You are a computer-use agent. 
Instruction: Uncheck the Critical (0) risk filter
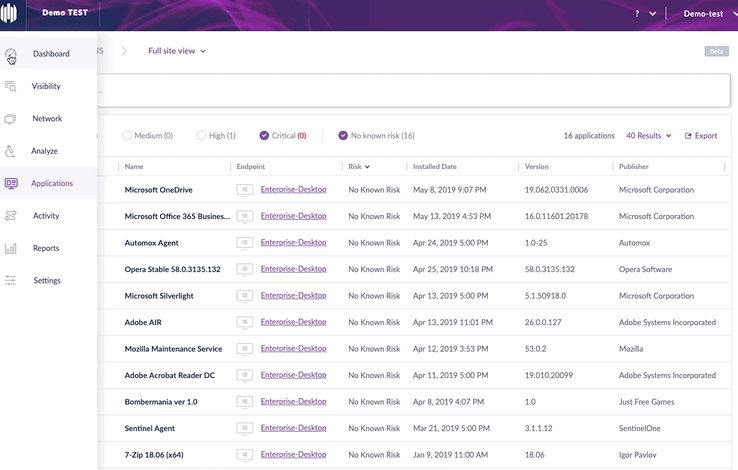point(264,135)
